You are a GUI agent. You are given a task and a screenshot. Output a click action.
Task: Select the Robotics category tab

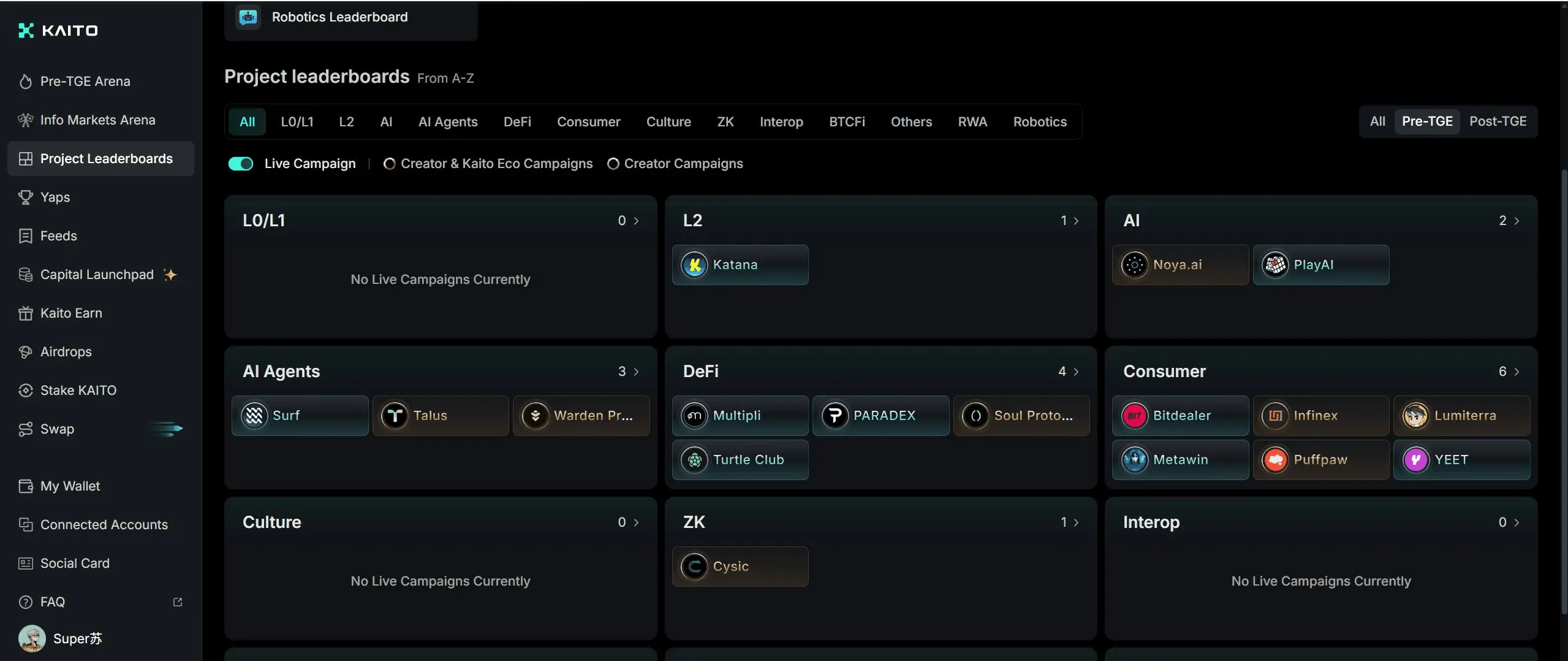click(1040, 122)
